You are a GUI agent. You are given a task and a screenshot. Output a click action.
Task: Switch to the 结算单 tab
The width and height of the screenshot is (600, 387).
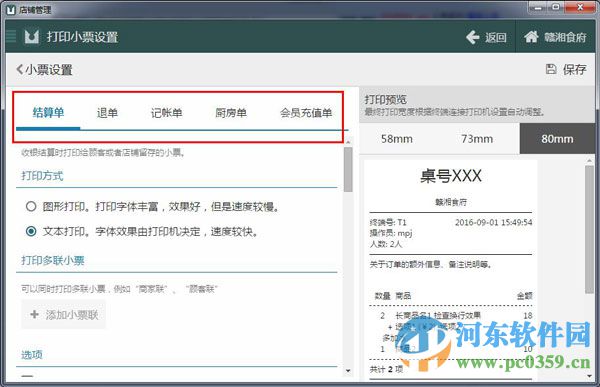tap(48, 113)
